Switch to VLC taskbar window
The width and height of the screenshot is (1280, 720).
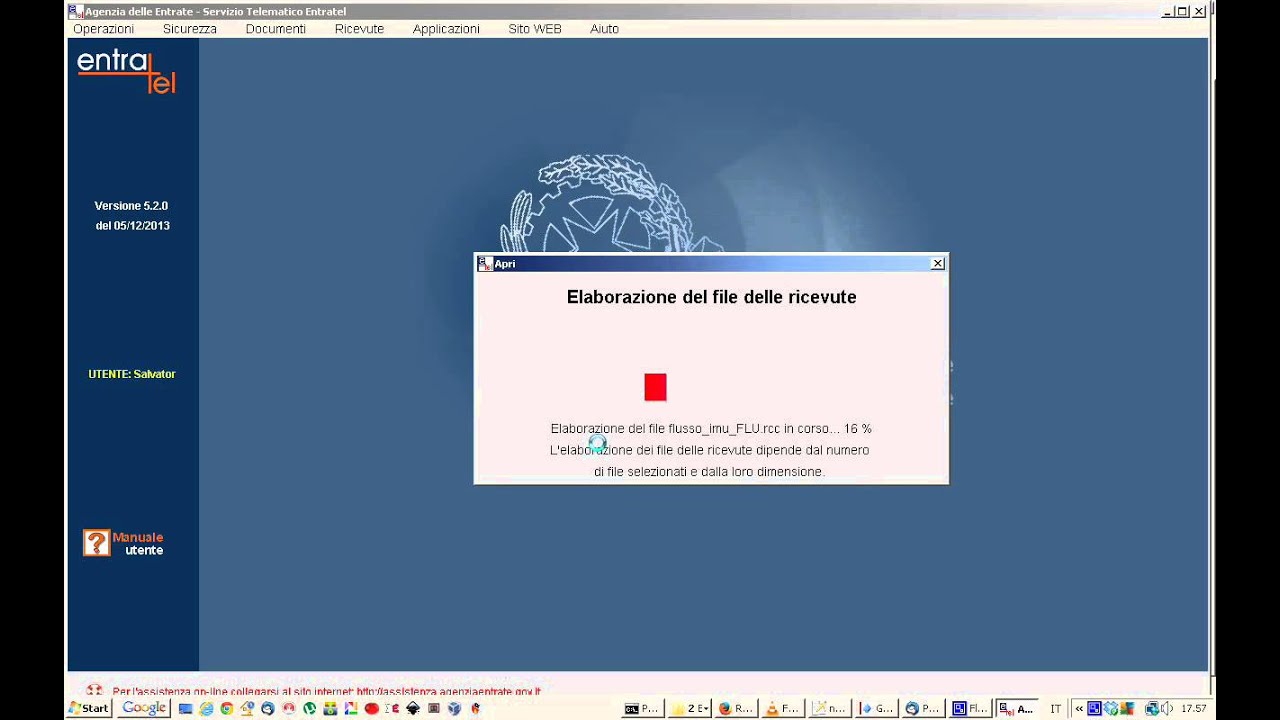[783, 708]
